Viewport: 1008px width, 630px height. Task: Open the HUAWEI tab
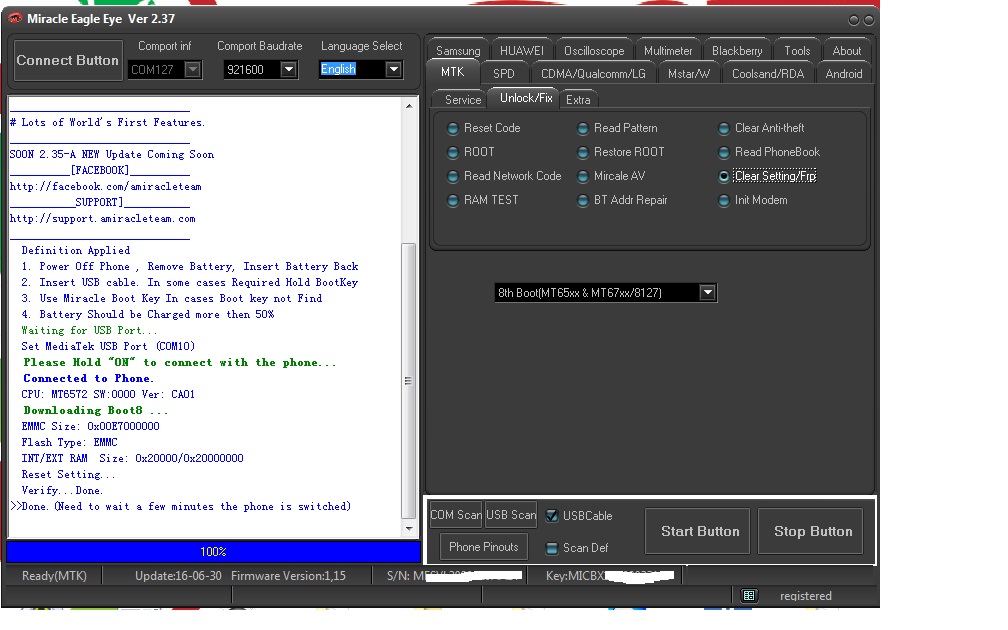[x=521, y=50]
